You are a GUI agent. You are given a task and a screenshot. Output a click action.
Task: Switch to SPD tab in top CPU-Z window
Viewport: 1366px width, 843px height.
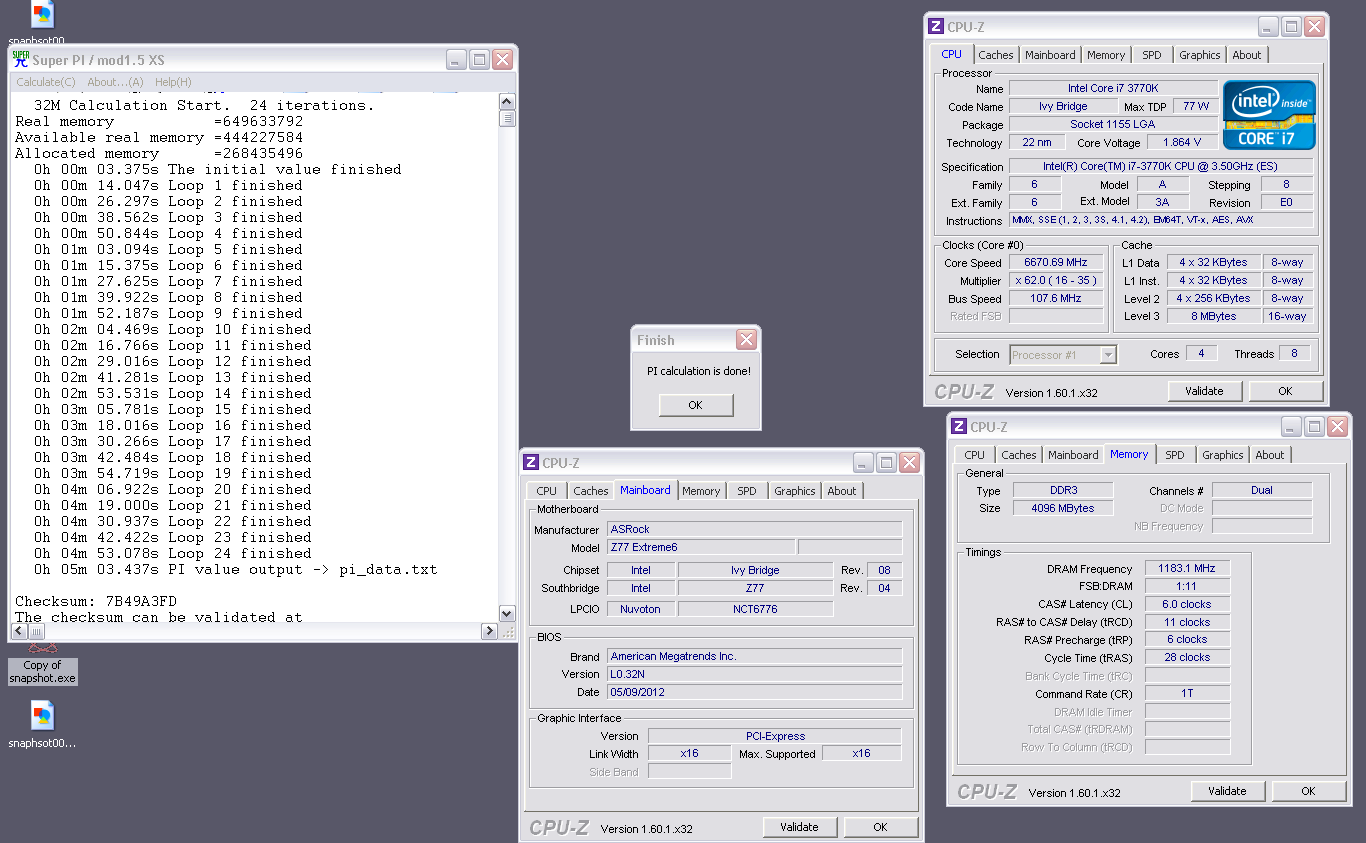(x=1152, y=55)
